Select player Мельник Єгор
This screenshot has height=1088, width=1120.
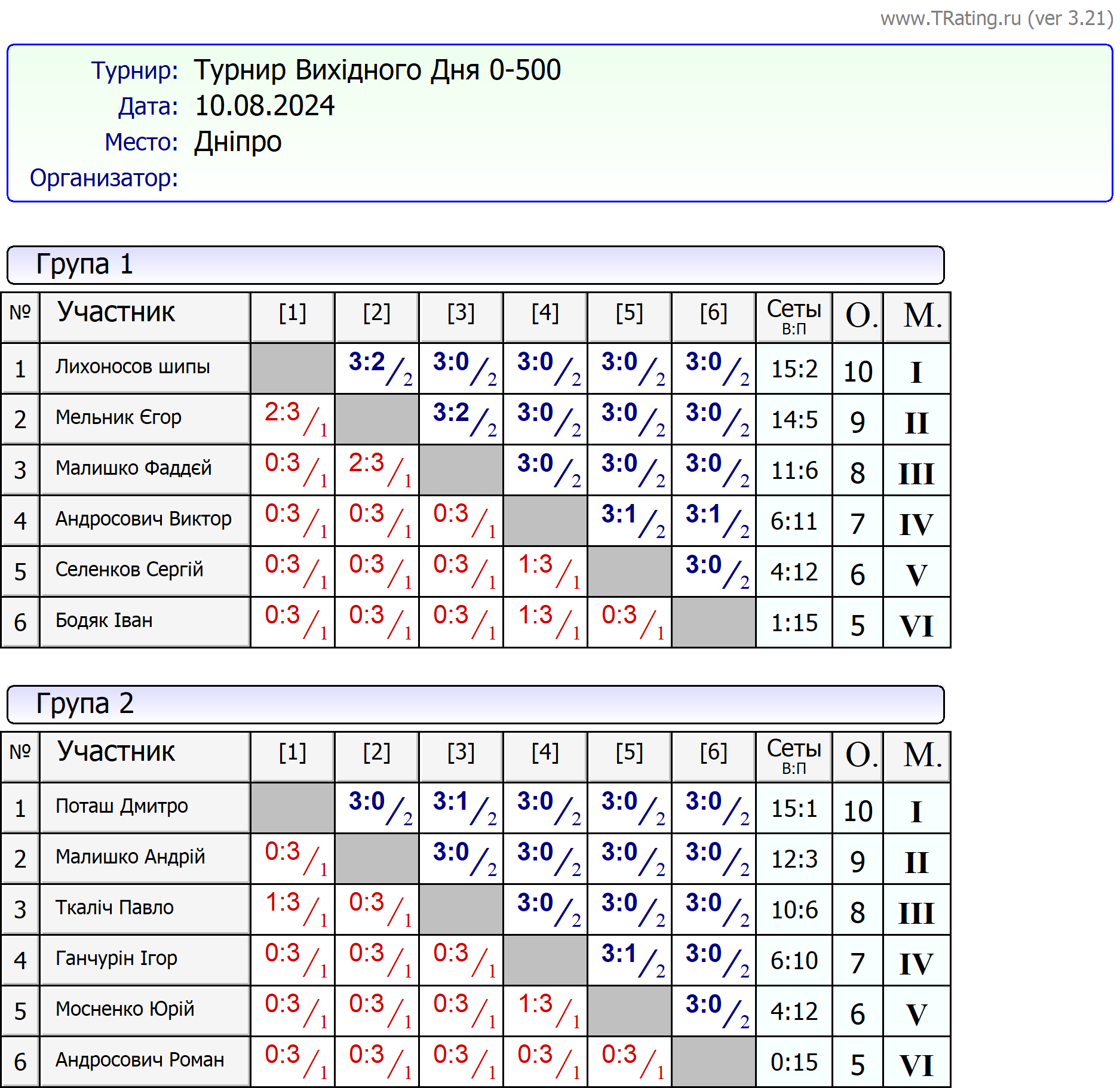[118, 417]
